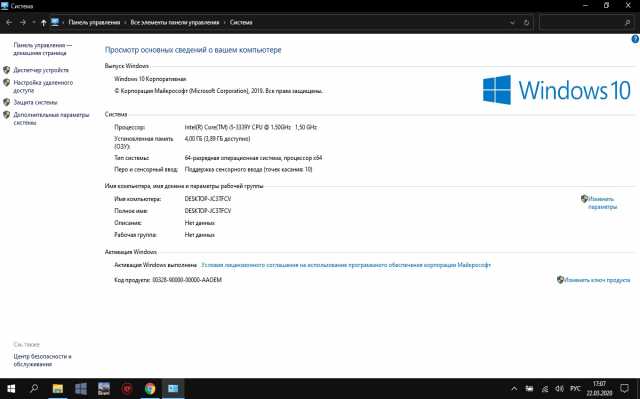The height and width of the screenshot is (399, 640).
Task: Select the System window taskbar button
Action: click(x=173, y=389)
